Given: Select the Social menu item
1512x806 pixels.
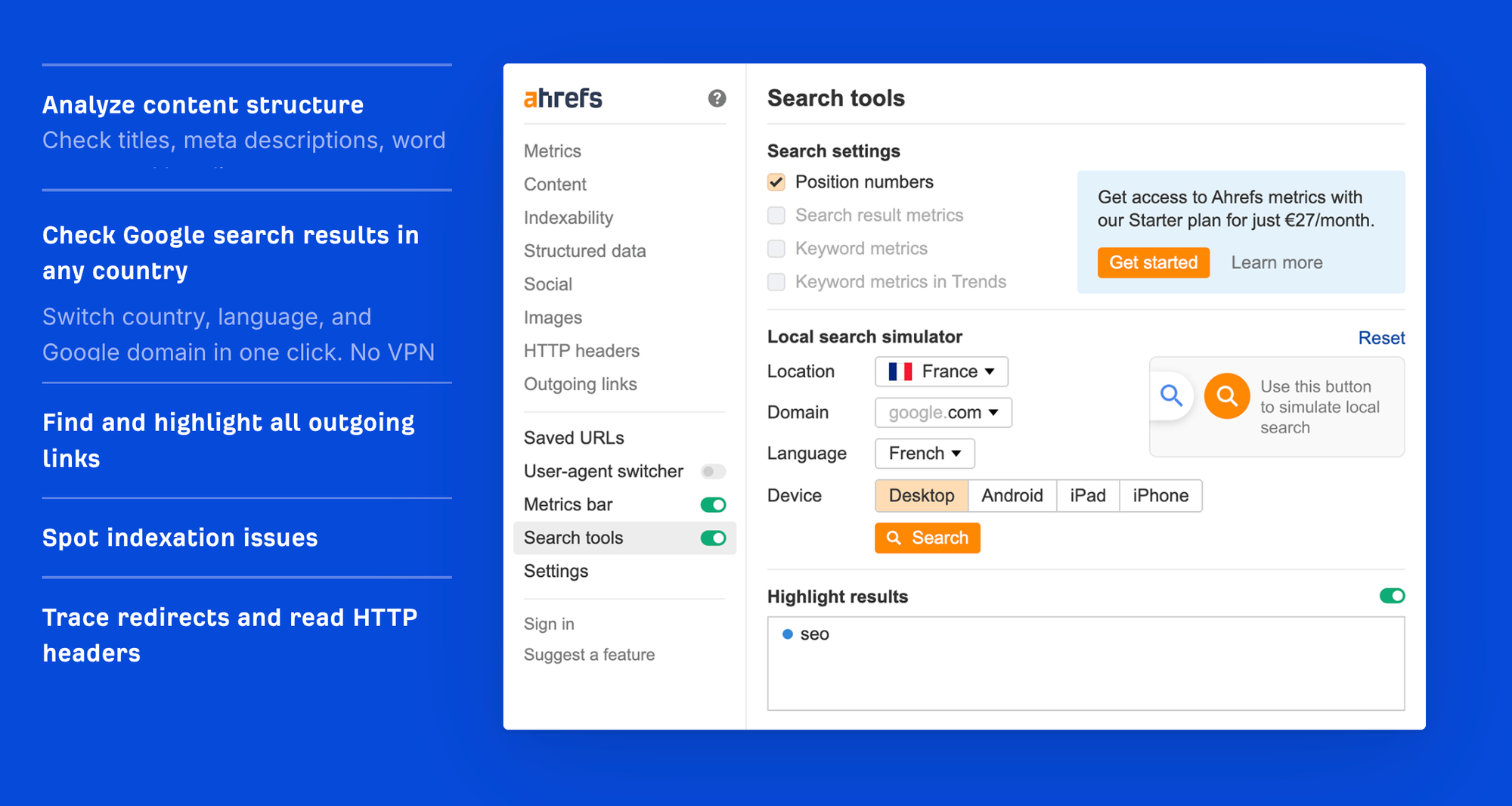Looking at the screenshot, I should [x=548, y=284].
